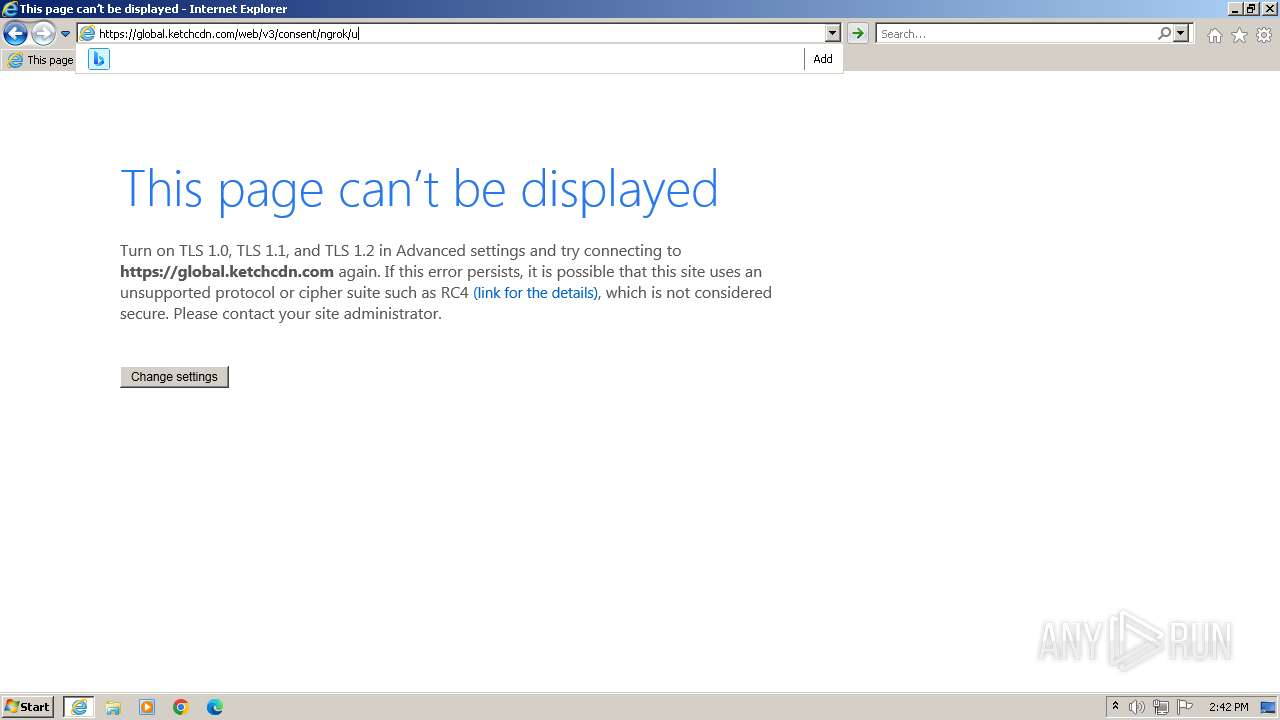Click the 'This page can't be displayed' heading

[x=419, y=188]
